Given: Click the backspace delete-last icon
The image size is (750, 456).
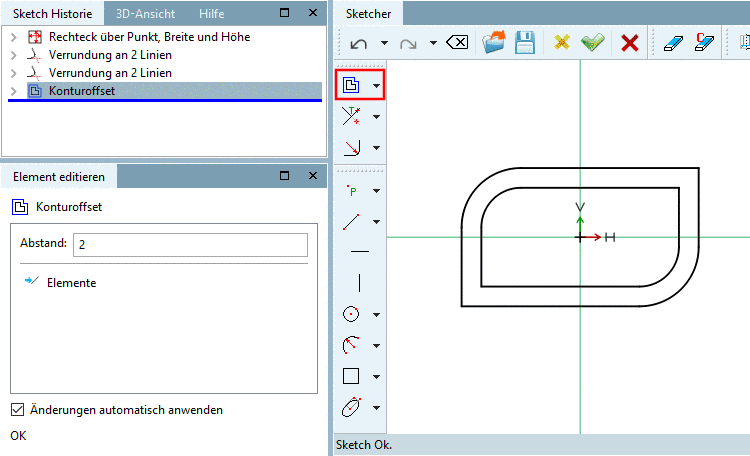Looking at the screenshot, I should (x=457, y=43).
